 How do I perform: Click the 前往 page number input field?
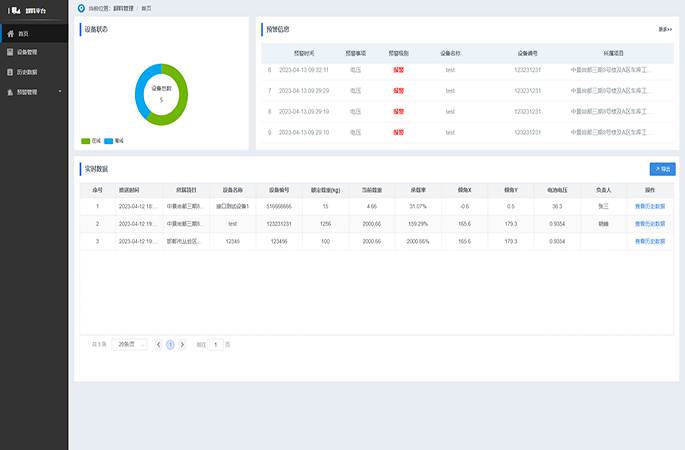(x=216, y=344)
